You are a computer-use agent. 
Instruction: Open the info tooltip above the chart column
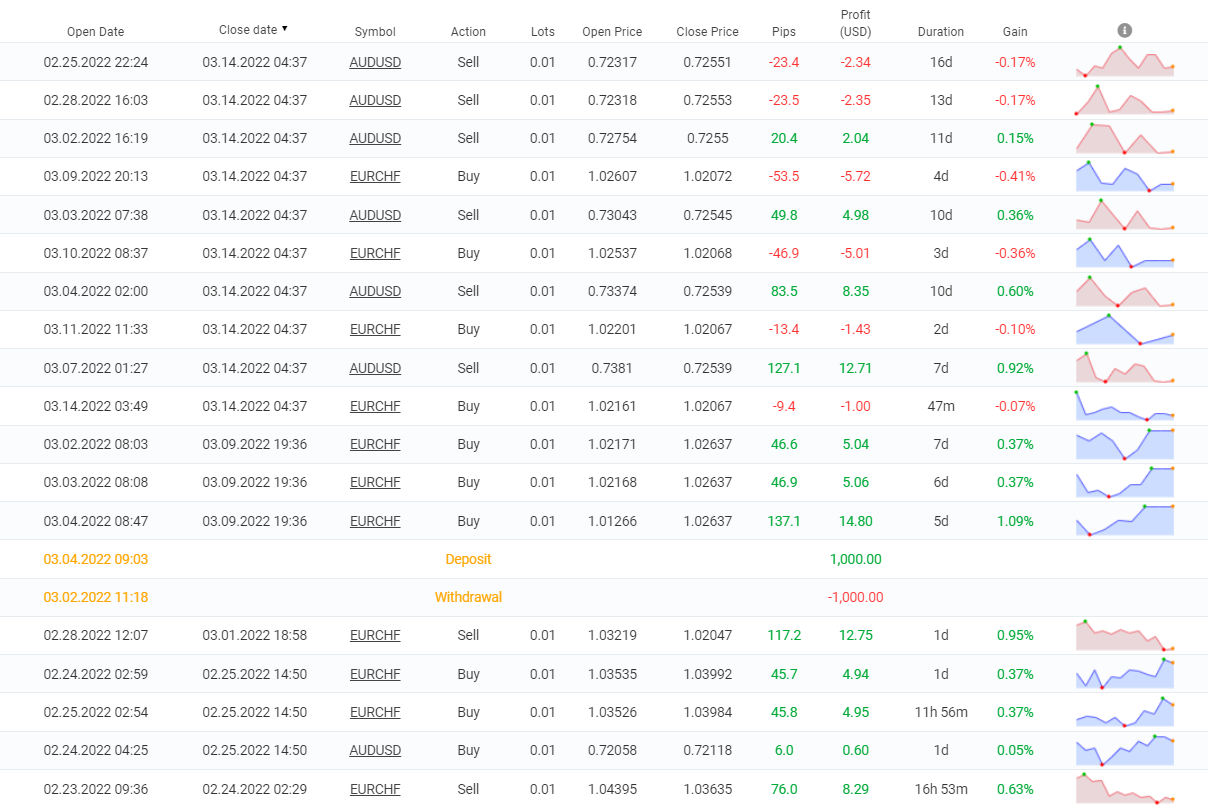(1124, 29)
